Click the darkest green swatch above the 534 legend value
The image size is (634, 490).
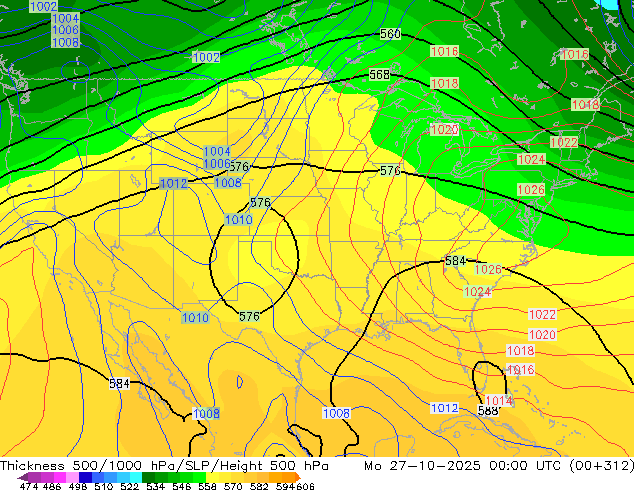pyautogui.click(x=148, y=477)
